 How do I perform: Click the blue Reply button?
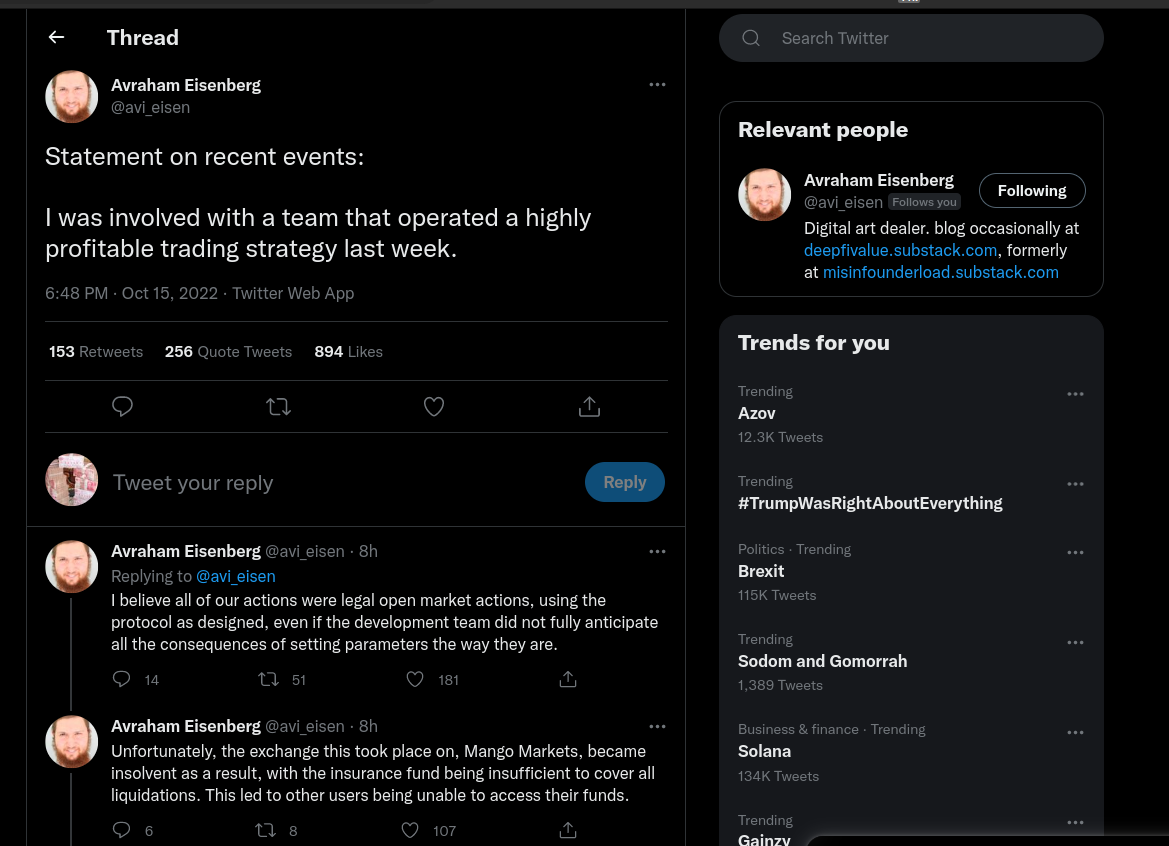click(x=625, y=482)
